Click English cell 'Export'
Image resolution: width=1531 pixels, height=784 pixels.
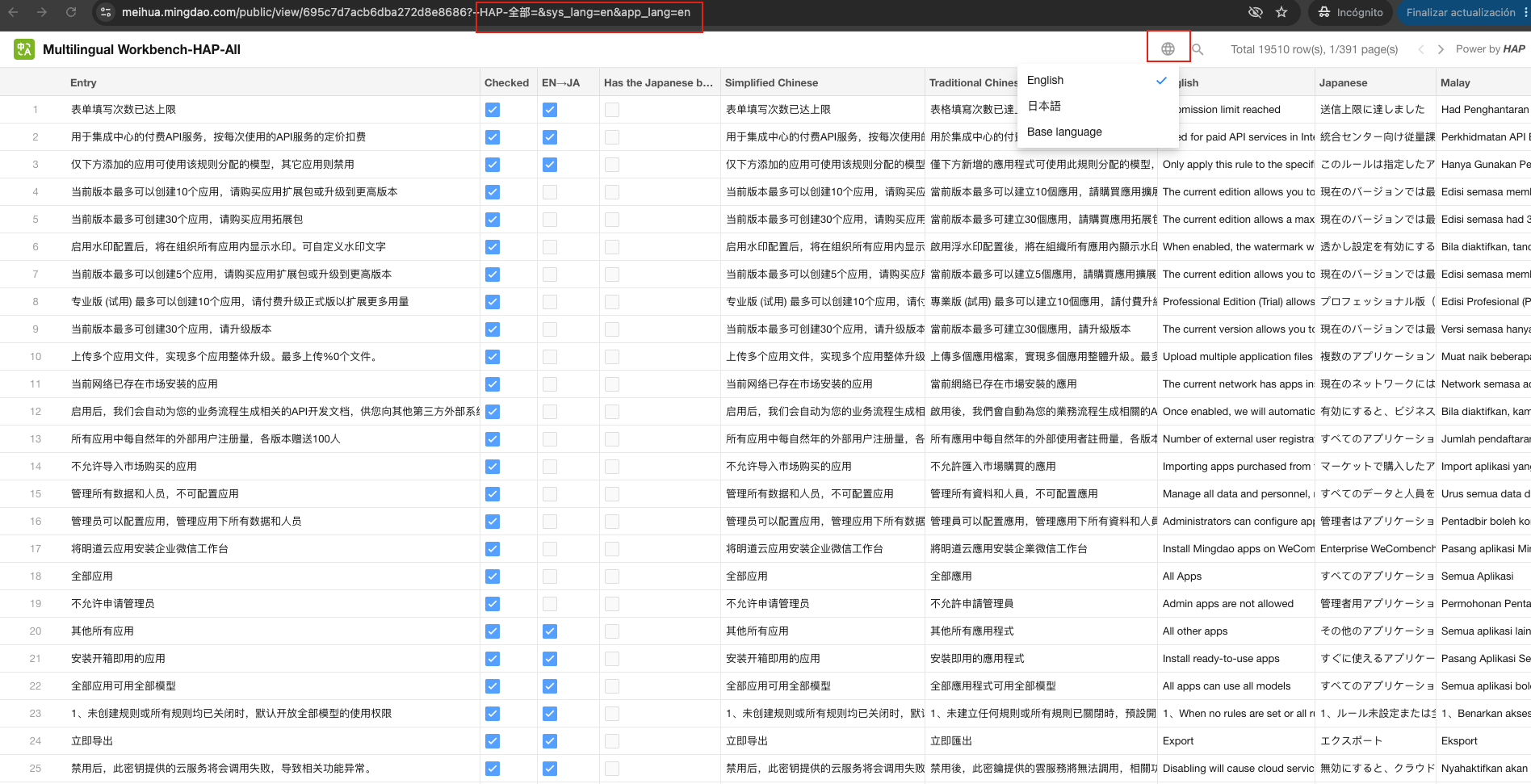[x=1178, y=741]
